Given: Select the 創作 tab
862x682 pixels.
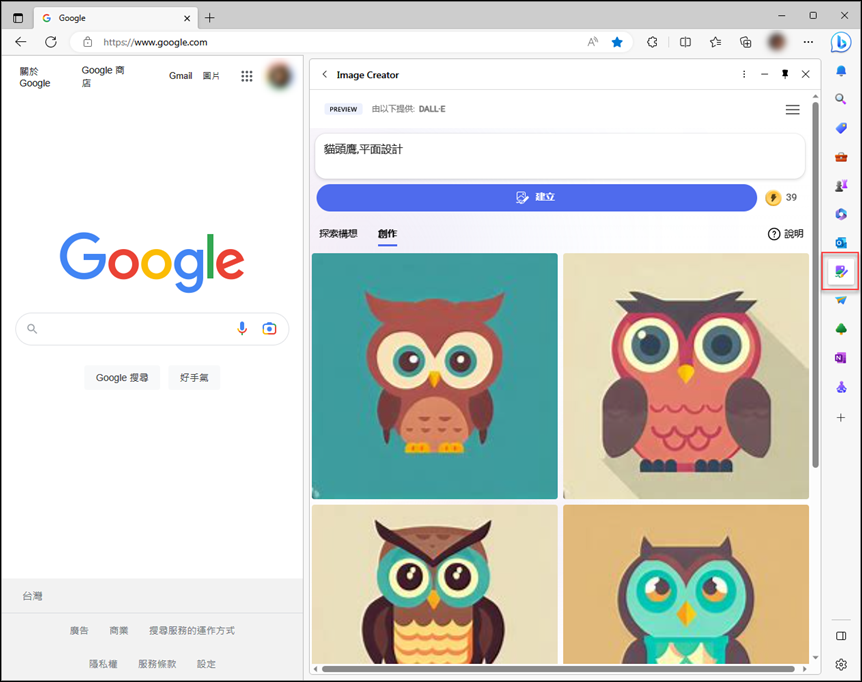Looking at the screenshot, I should [x=387, y=234].
